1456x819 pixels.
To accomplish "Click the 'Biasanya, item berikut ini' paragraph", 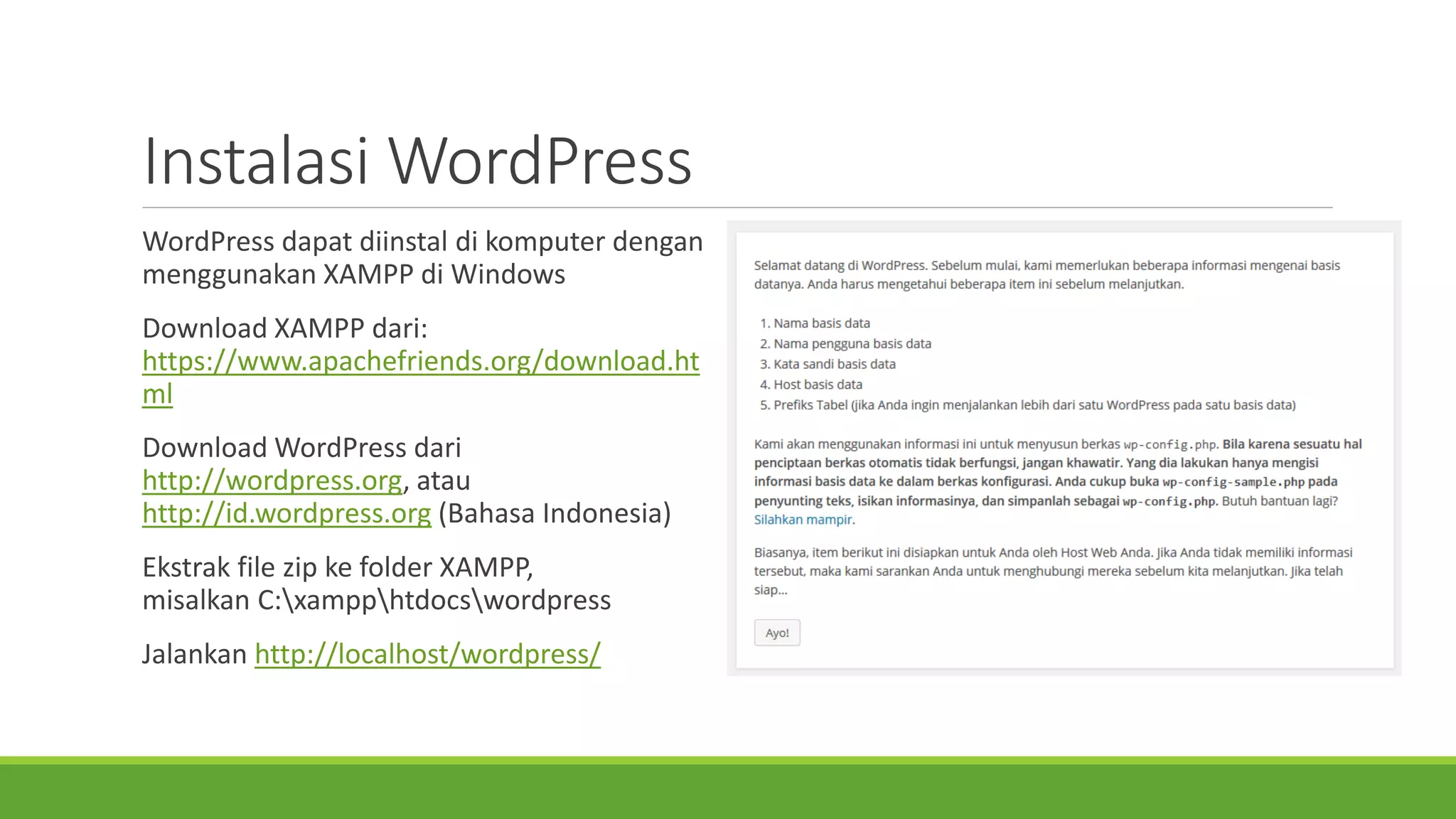I will point(1053,571).
